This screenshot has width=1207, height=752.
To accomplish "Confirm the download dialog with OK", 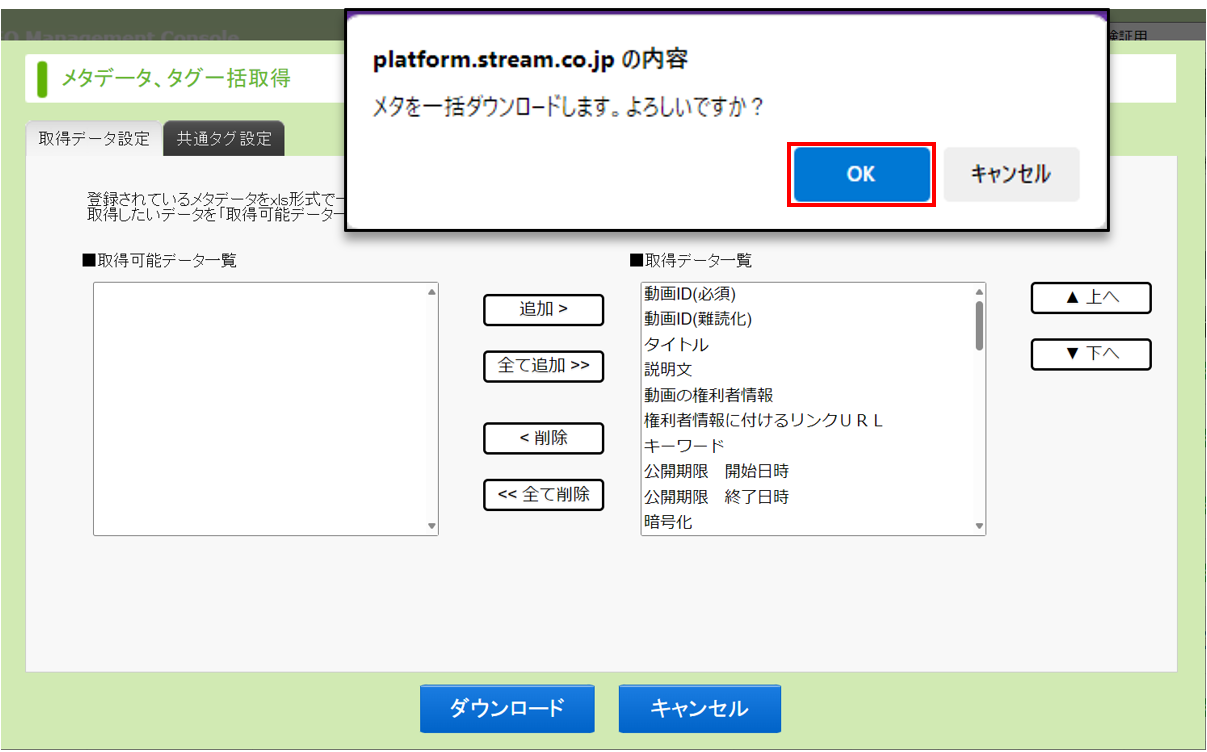I will pos(861,174).
